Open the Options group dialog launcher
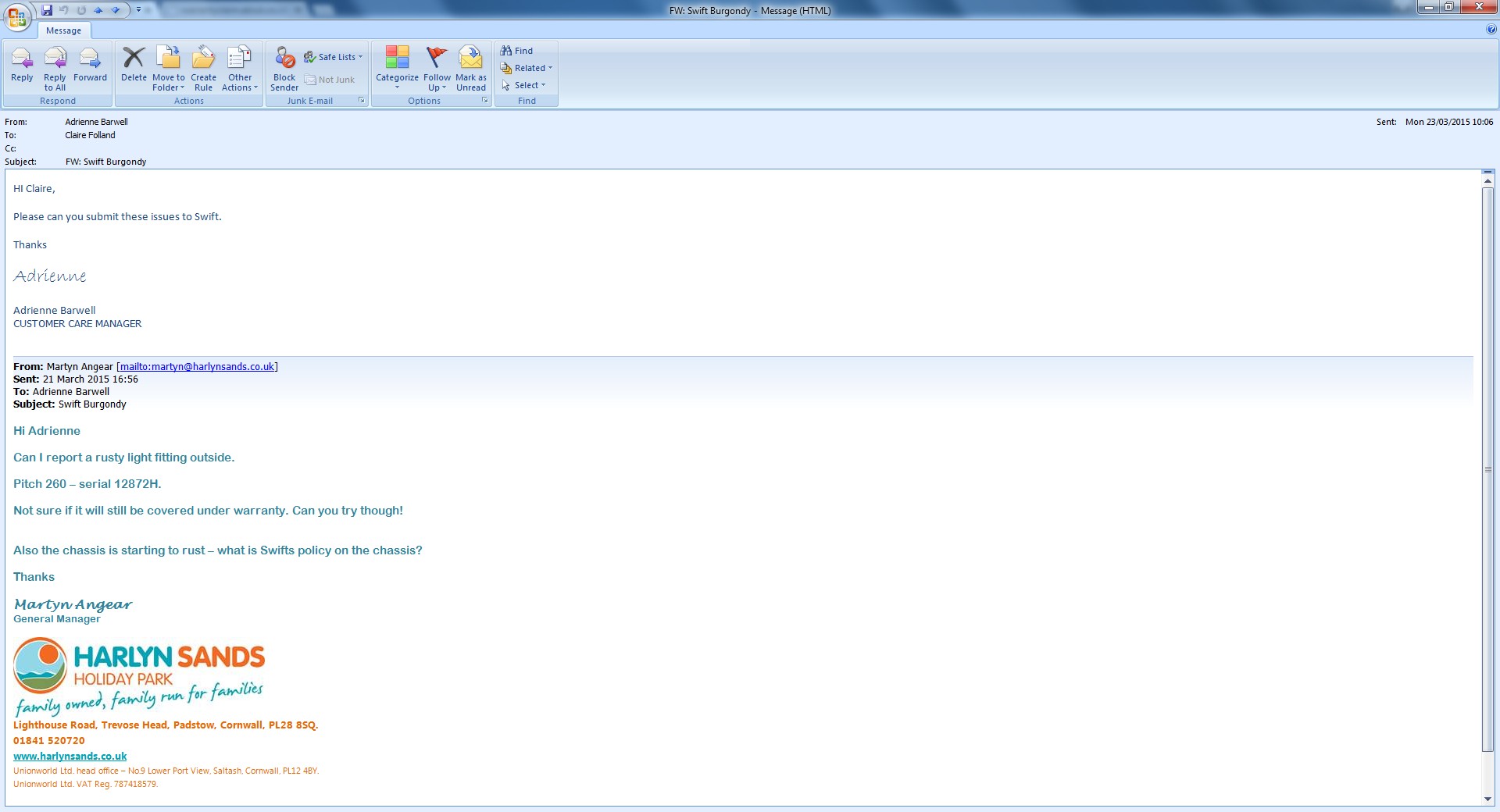 click(485, 101)
